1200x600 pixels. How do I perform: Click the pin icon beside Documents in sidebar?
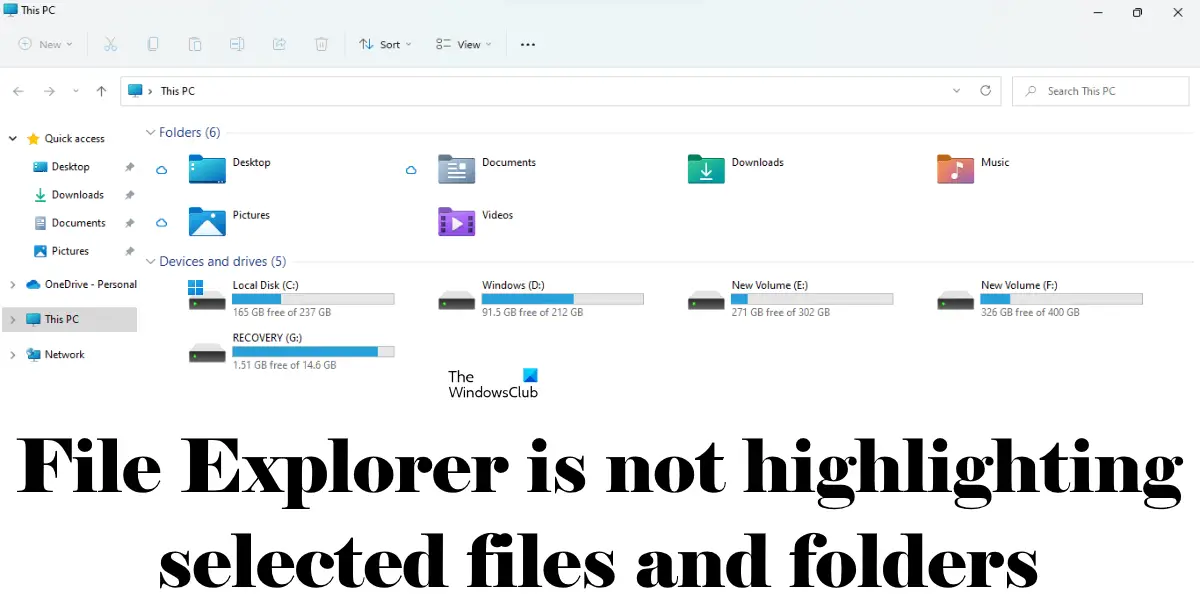129,223
